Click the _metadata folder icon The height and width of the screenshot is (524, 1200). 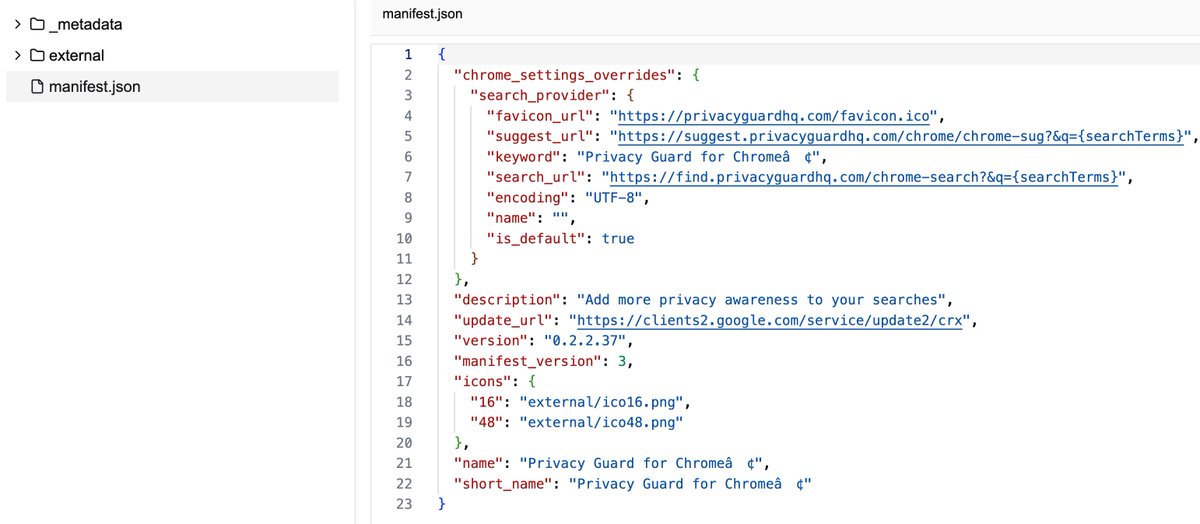tap(37, 24)
